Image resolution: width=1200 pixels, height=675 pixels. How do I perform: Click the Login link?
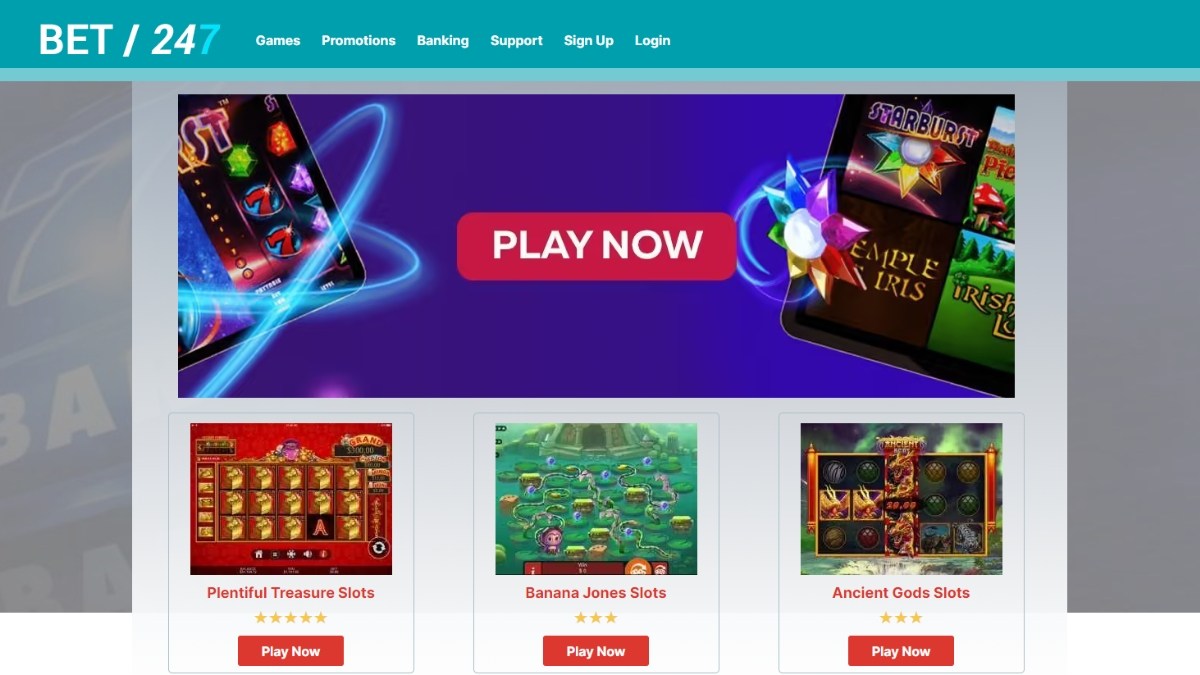[652, 41]
